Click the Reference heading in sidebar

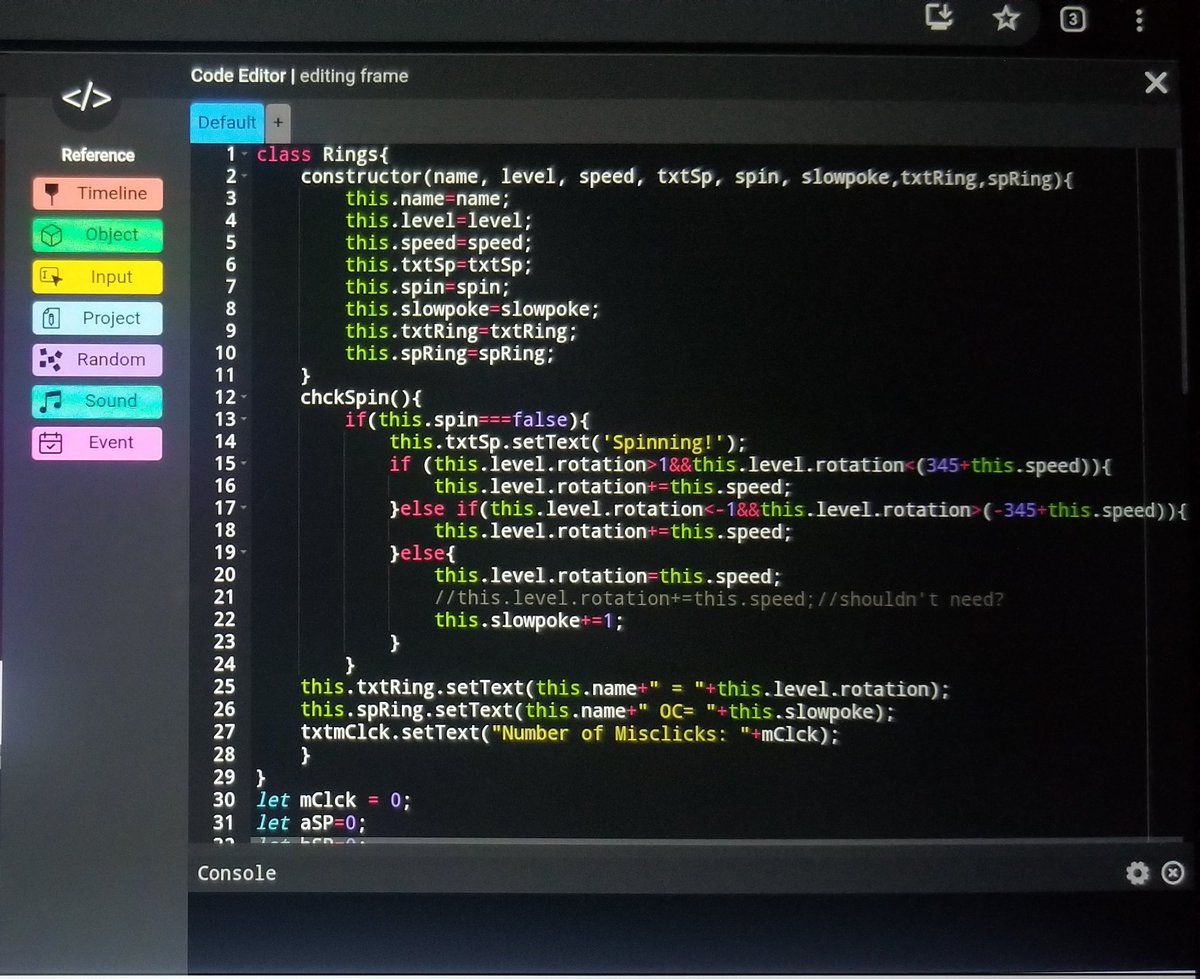pyautogui.click(x=98, y=155)
